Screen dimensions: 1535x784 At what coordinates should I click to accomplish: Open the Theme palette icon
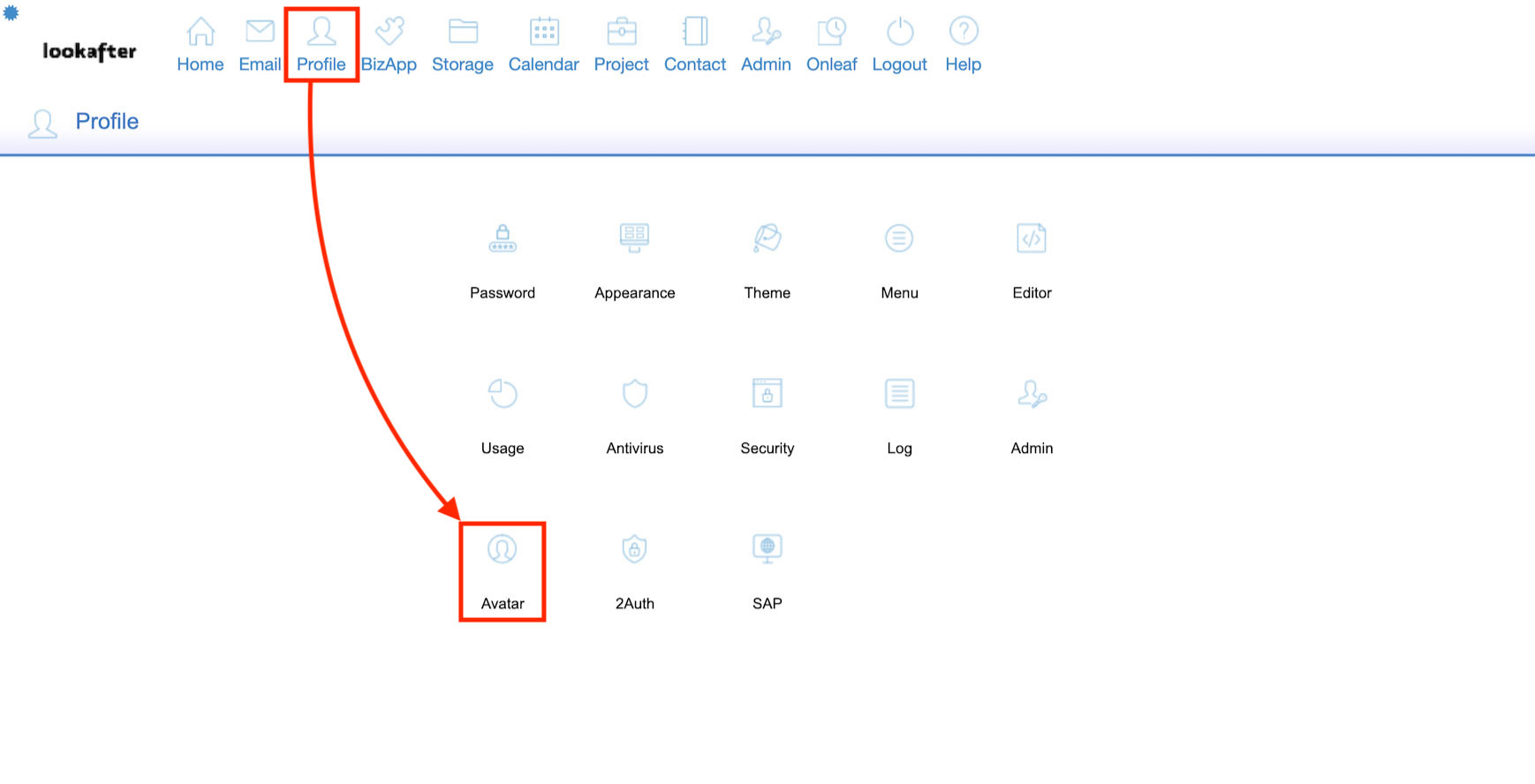point(767,239)
